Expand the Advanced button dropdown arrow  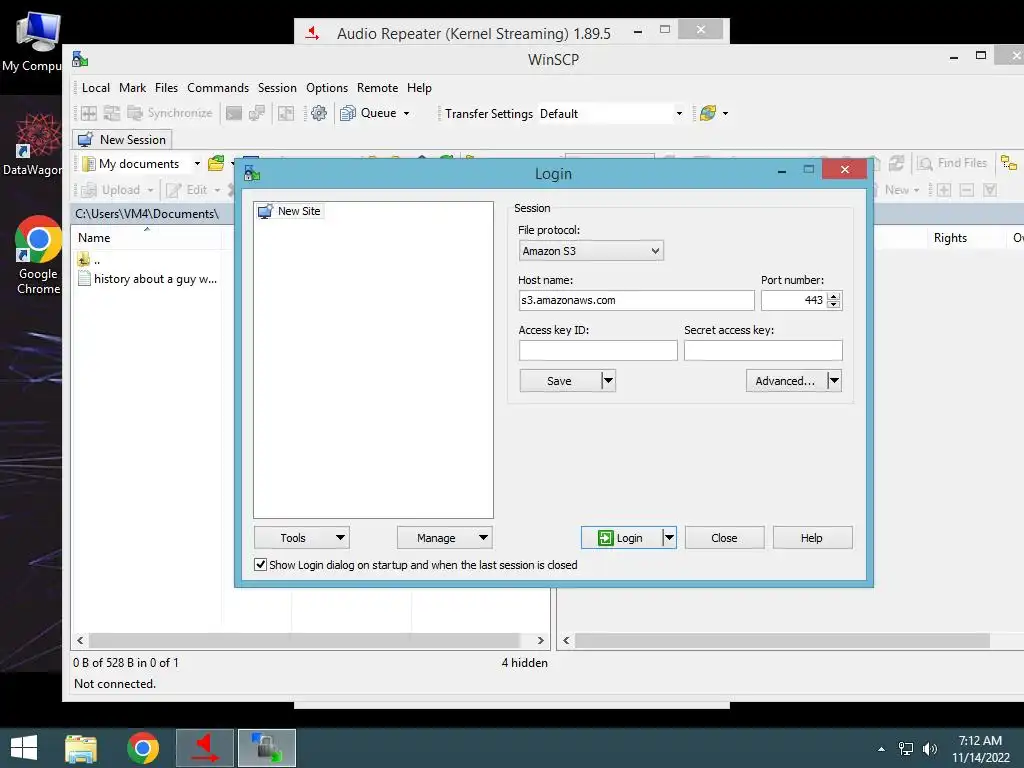point(834,381)
